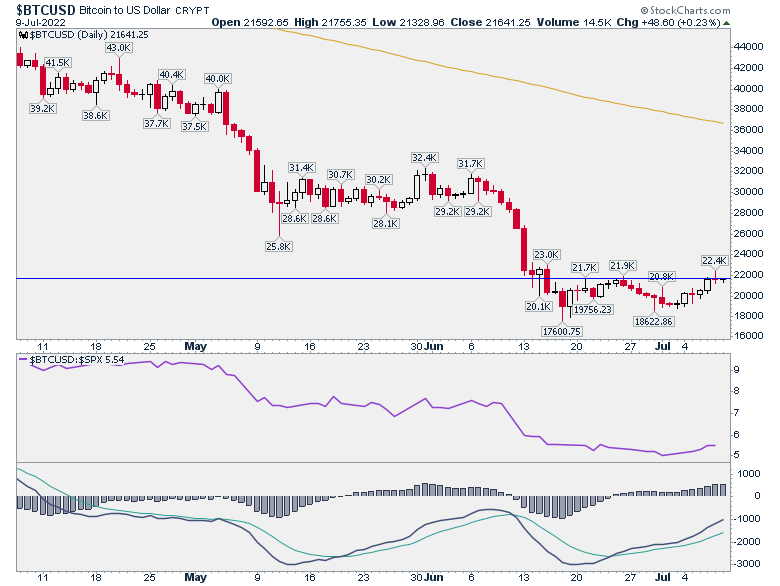Click the 31.4K high label
Screen dimensions: 780x586
[x=301, y=168]
